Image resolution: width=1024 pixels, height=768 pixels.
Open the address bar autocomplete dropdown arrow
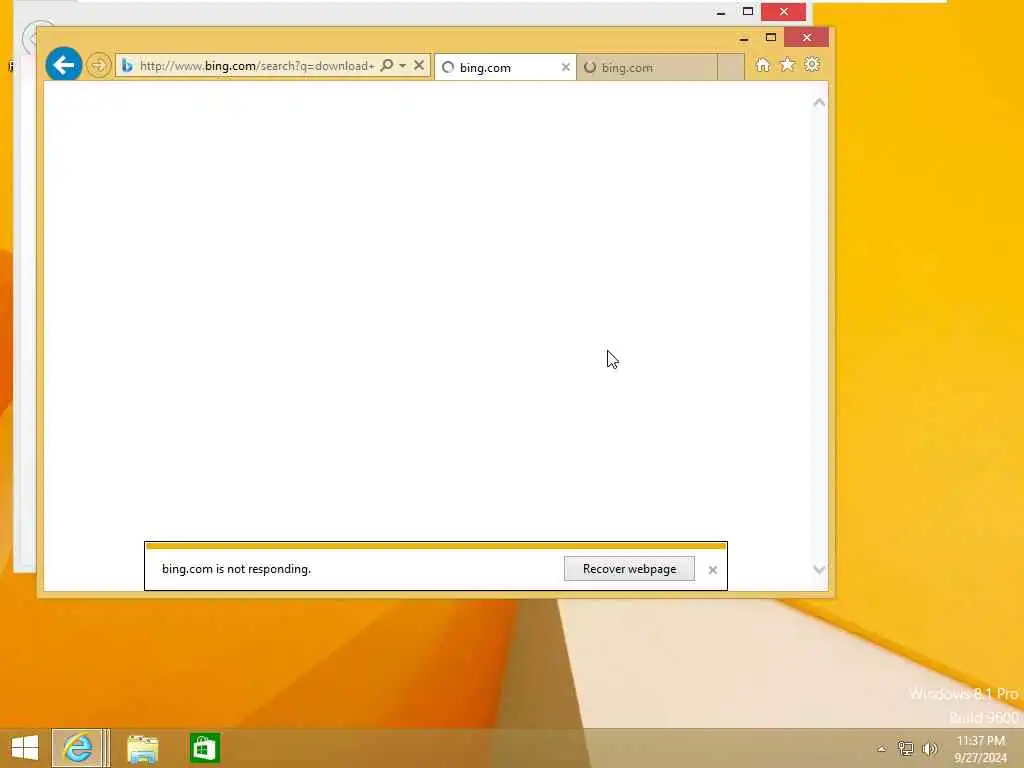point(402,65)
